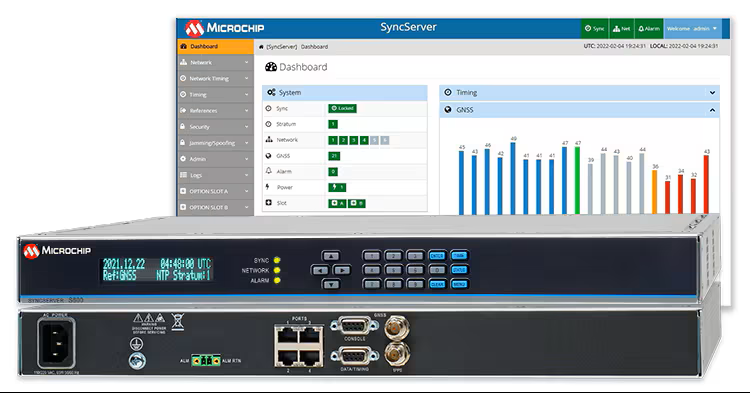Click Slot A badge in the Slot row

(337, 203)
